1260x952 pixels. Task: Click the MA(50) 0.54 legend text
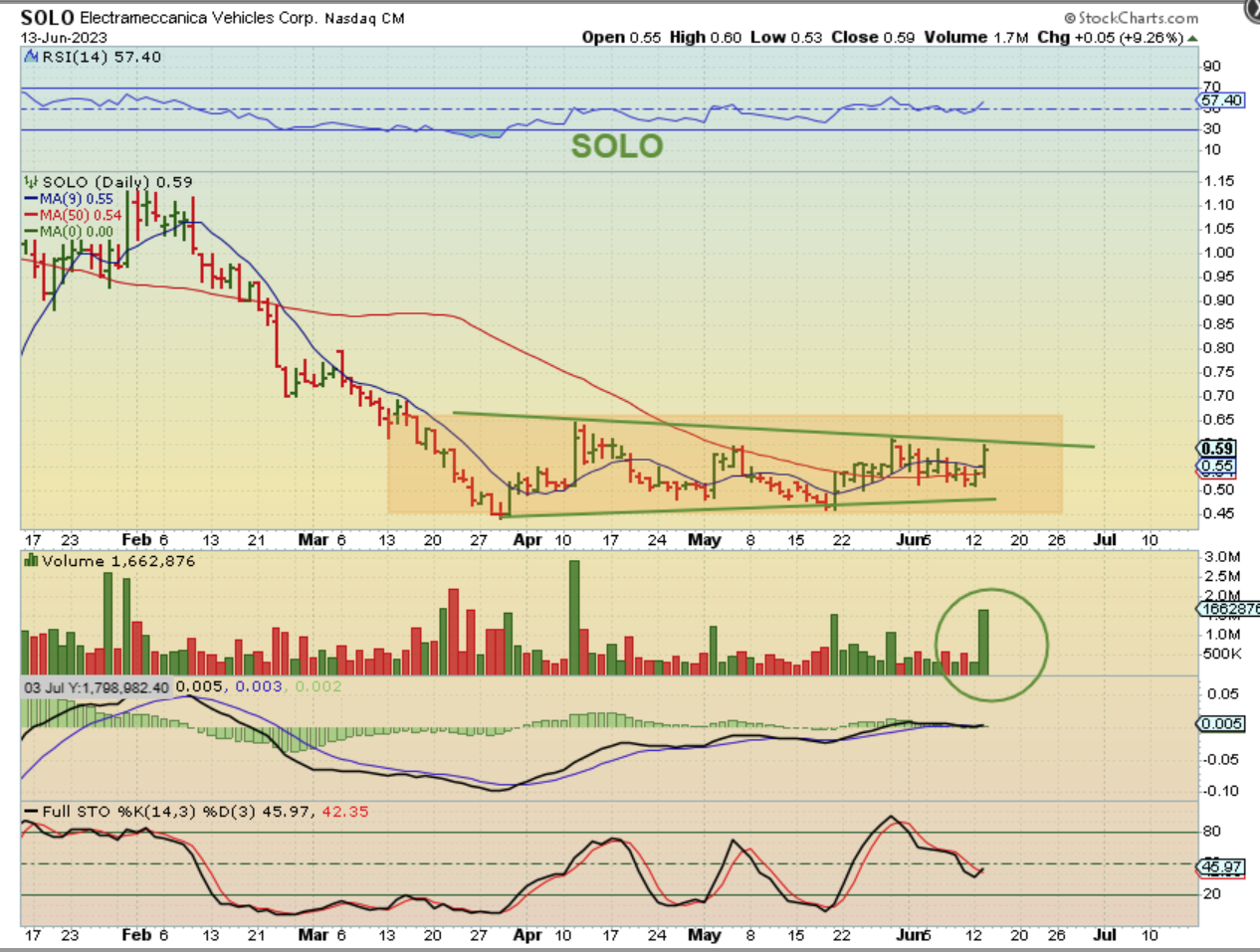tap(81, 215)
